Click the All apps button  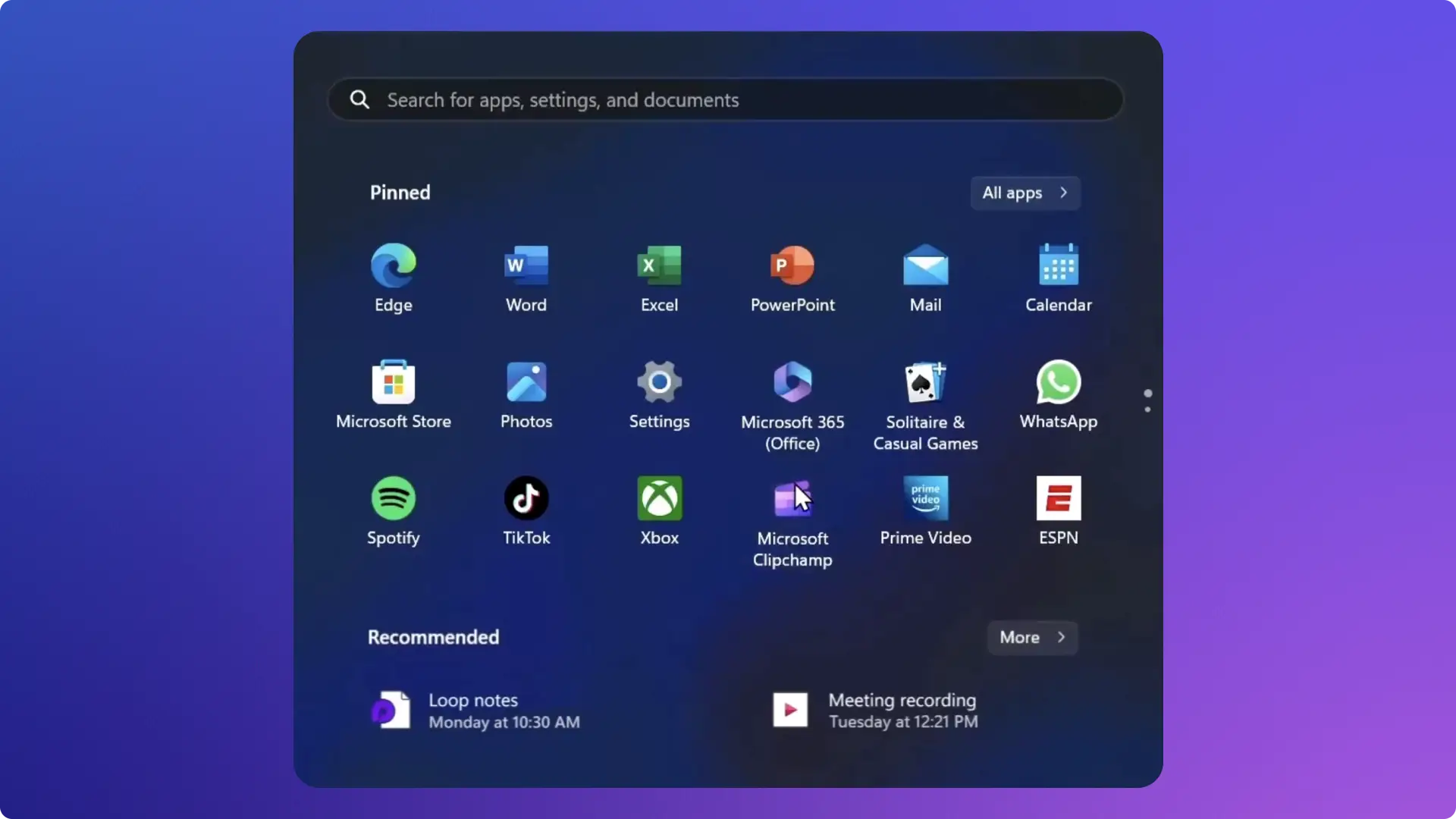pos(1025,193)
